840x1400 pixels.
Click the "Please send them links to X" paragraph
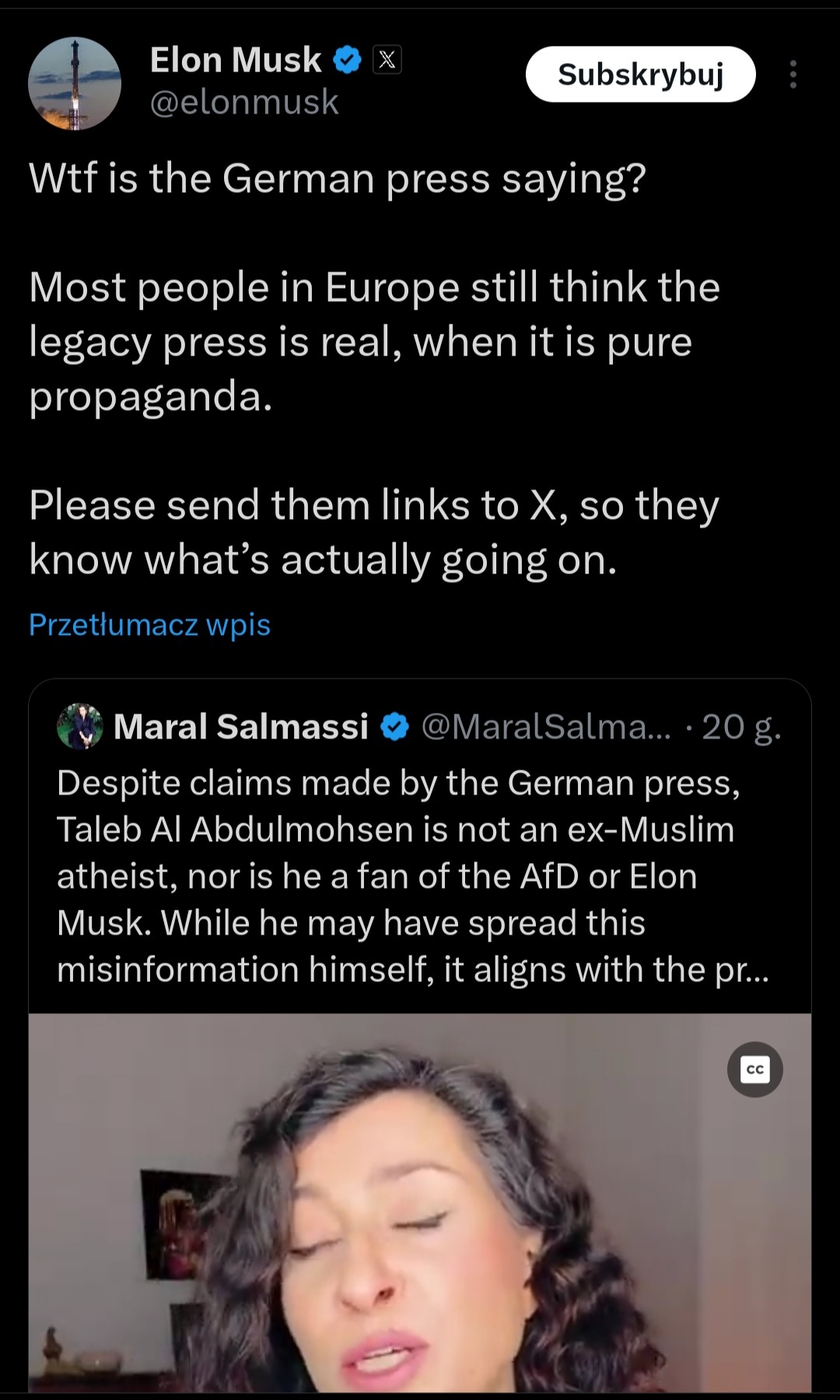(x=373, y=532)
